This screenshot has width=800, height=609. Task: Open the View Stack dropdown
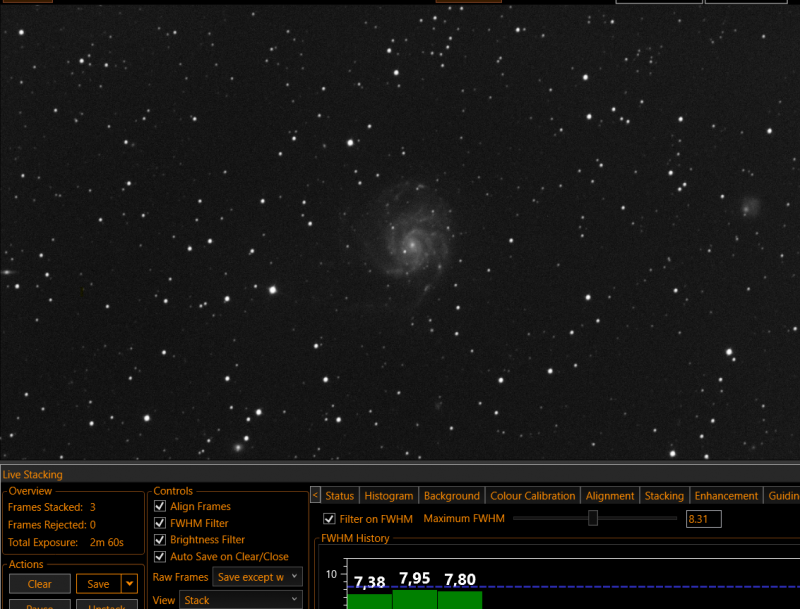coord(241,600)
